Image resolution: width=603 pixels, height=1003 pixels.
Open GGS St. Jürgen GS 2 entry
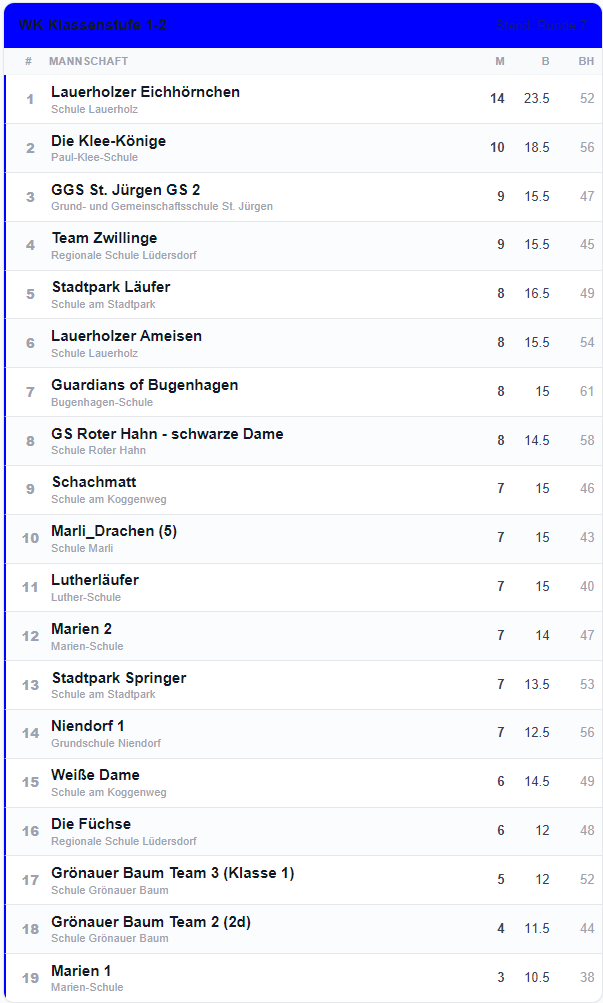click(125, 190)
